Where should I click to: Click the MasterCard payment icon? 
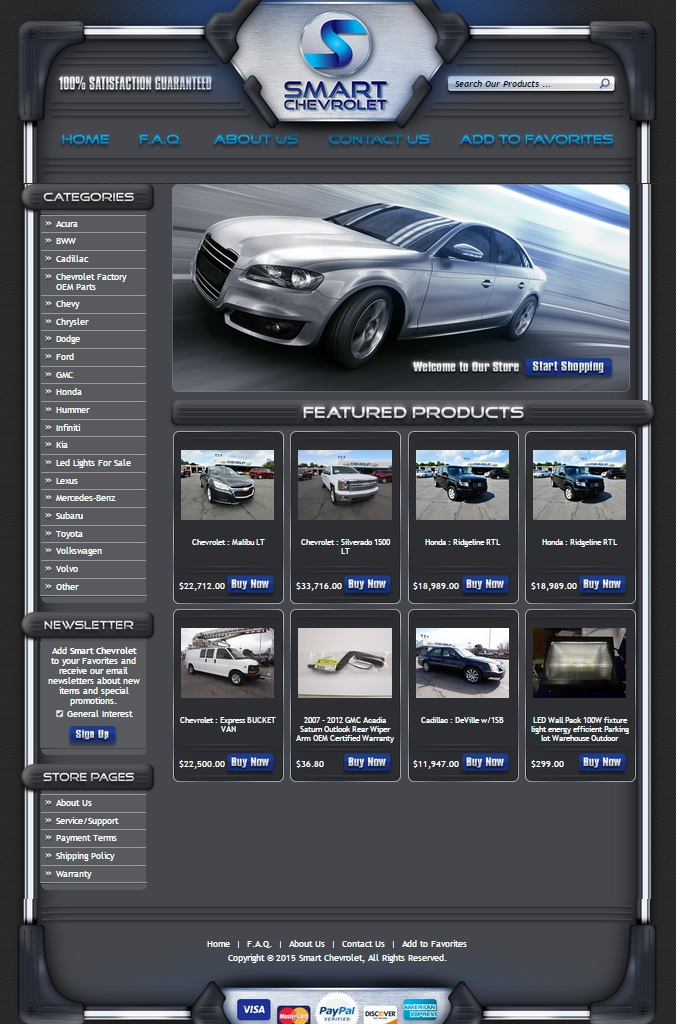(x=293, y=1015)
